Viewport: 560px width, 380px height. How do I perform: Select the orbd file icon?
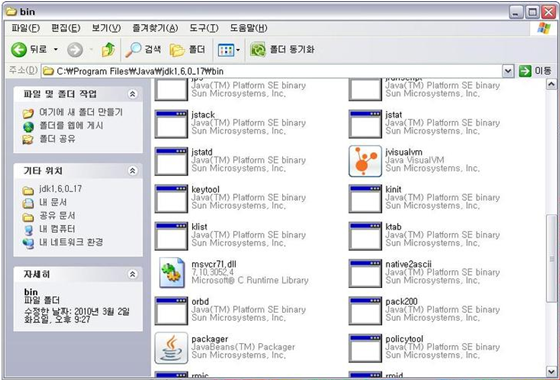click(171, 311)
